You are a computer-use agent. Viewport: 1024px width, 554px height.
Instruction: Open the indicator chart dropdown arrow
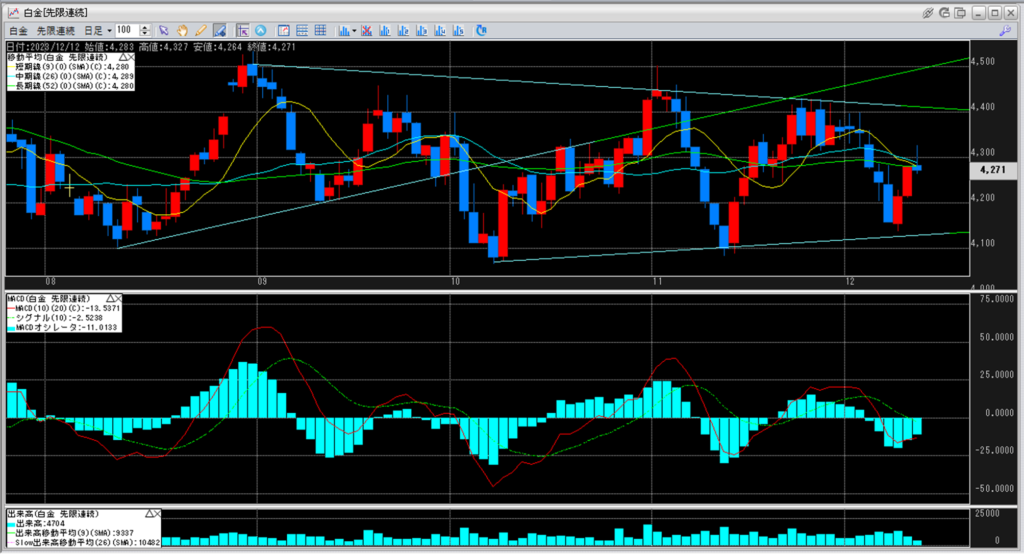click(354, 31)
